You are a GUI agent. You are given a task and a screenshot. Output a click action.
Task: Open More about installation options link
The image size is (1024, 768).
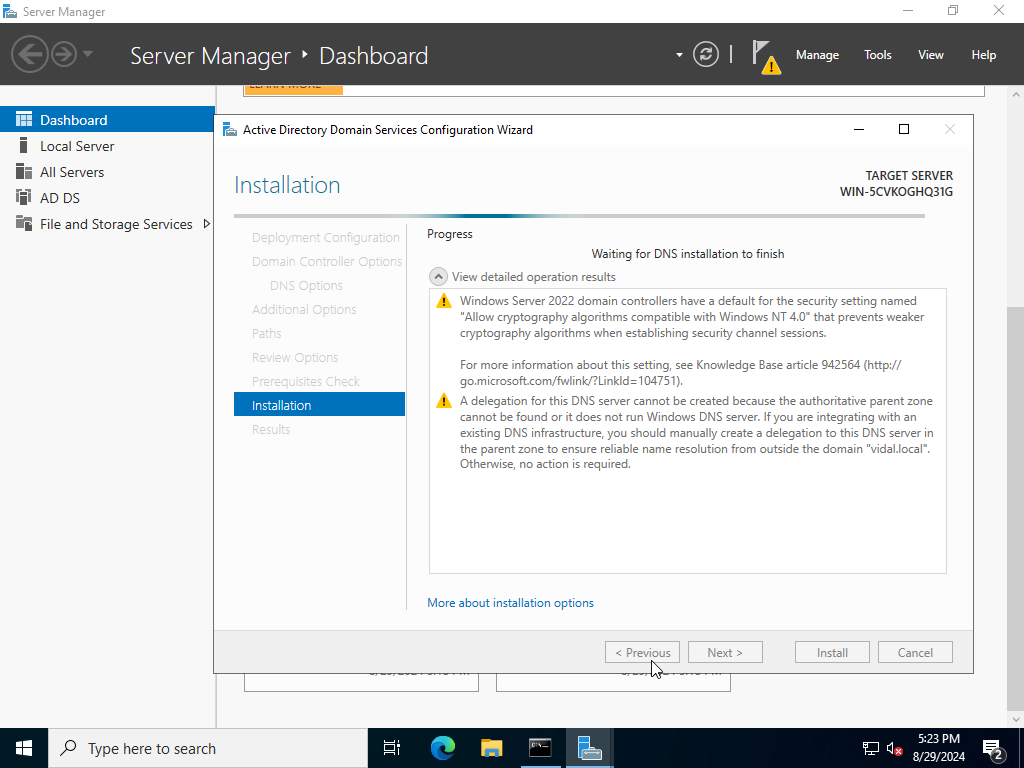coord(510,603)
